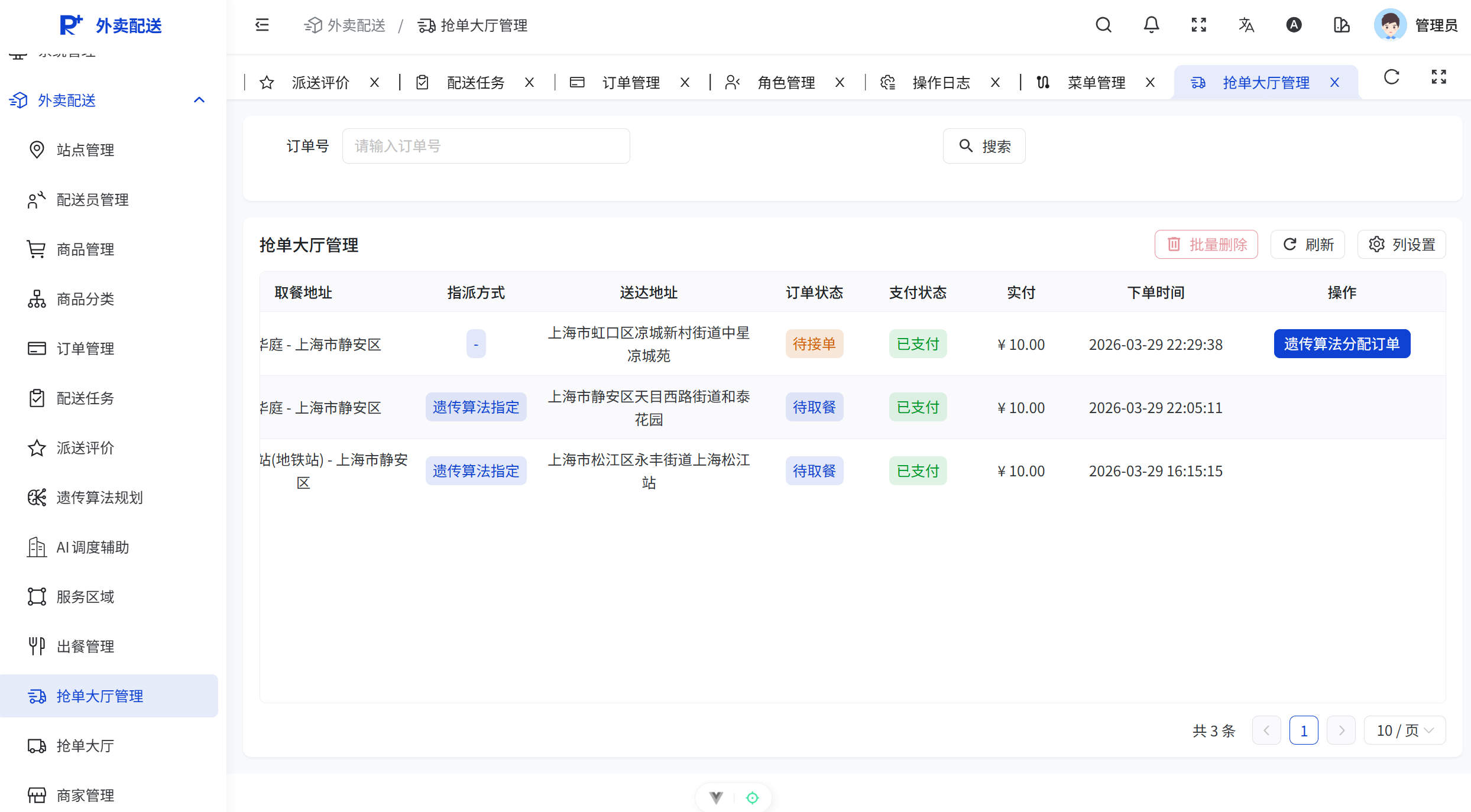Collapse the sidebar with menu fold icon
The width and height of the screenshot is (1471, 812).
262,25
